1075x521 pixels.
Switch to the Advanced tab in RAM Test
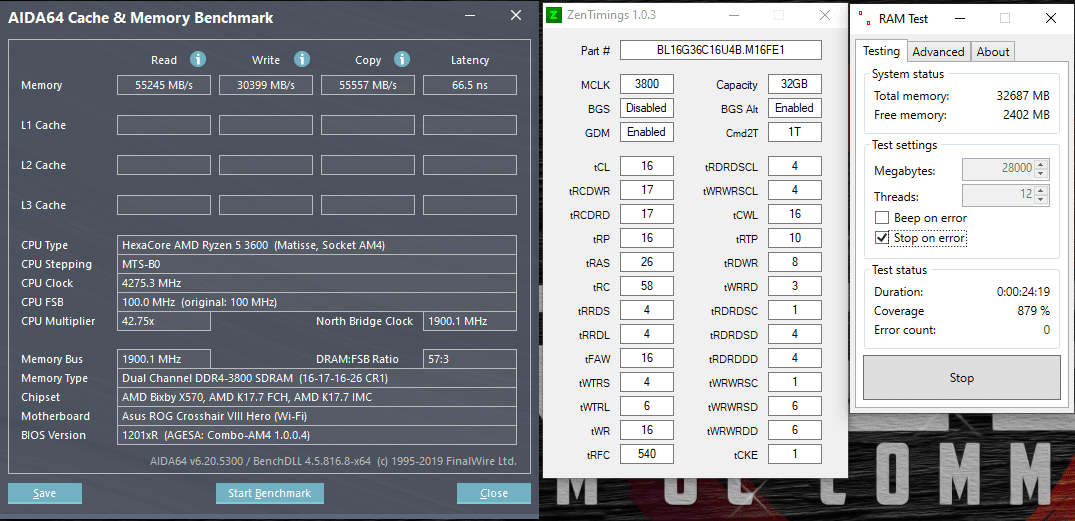[x=938, y=52]
